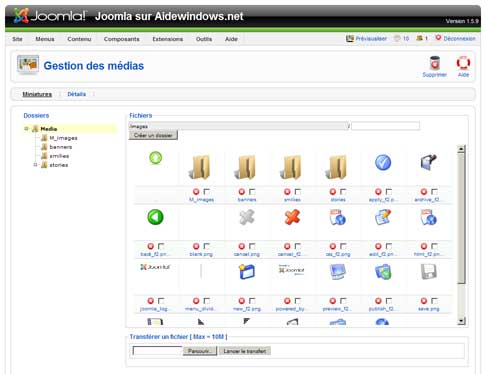Click the grey X cancel.png thumbnail
Image resolution: width=486 pixels, height=374 pixels.
click(247, 217)
